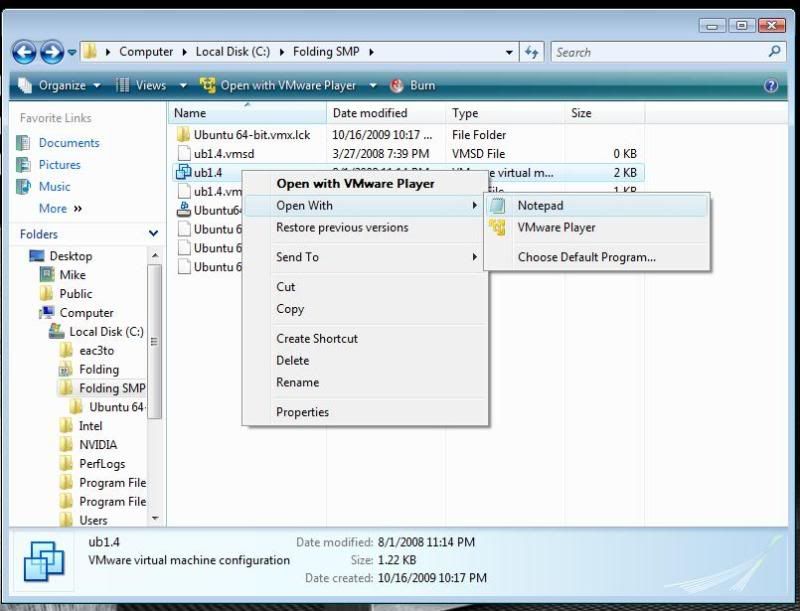Select the Ubuntu 64-bit.vmx.lck folder icon

[183, 134]
